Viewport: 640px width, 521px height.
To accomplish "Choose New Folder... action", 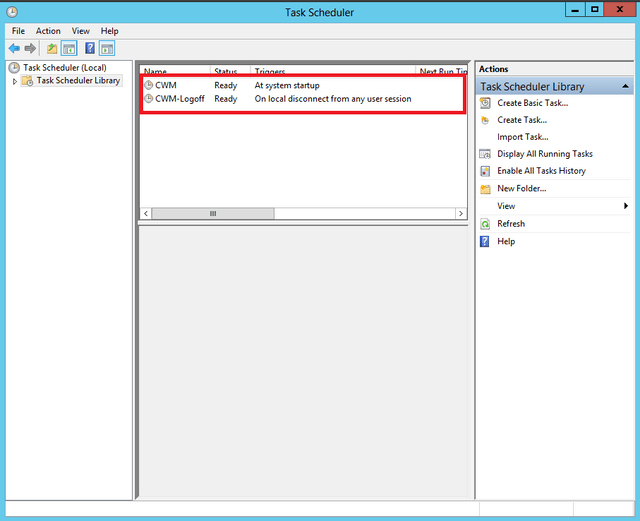I will (x=522, y=189).
